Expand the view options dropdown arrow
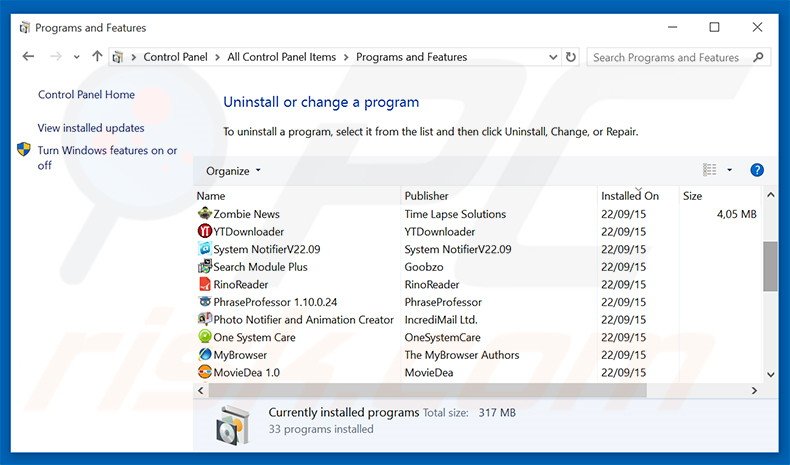 [729, 171]
